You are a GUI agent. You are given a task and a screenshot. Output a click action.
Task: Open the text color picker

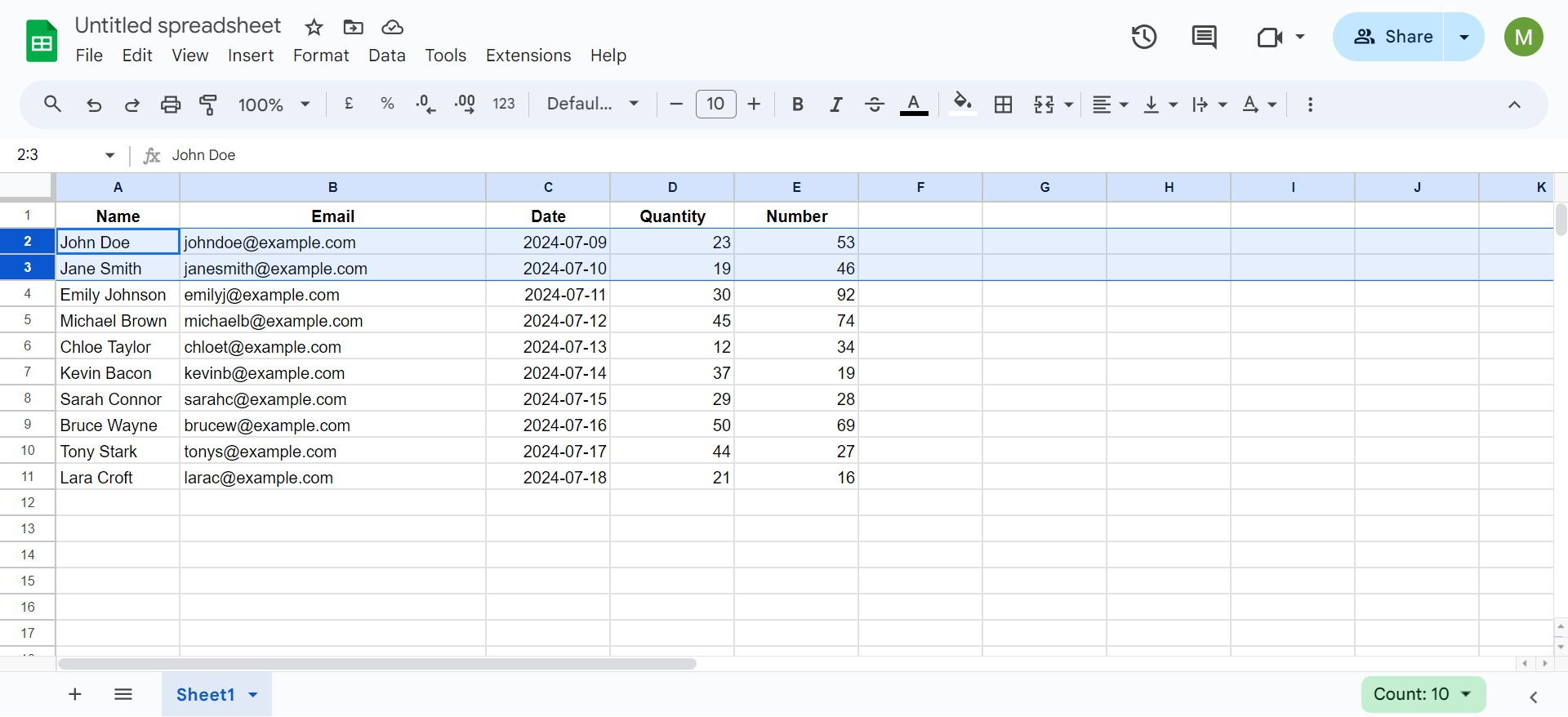coord(914,105)
